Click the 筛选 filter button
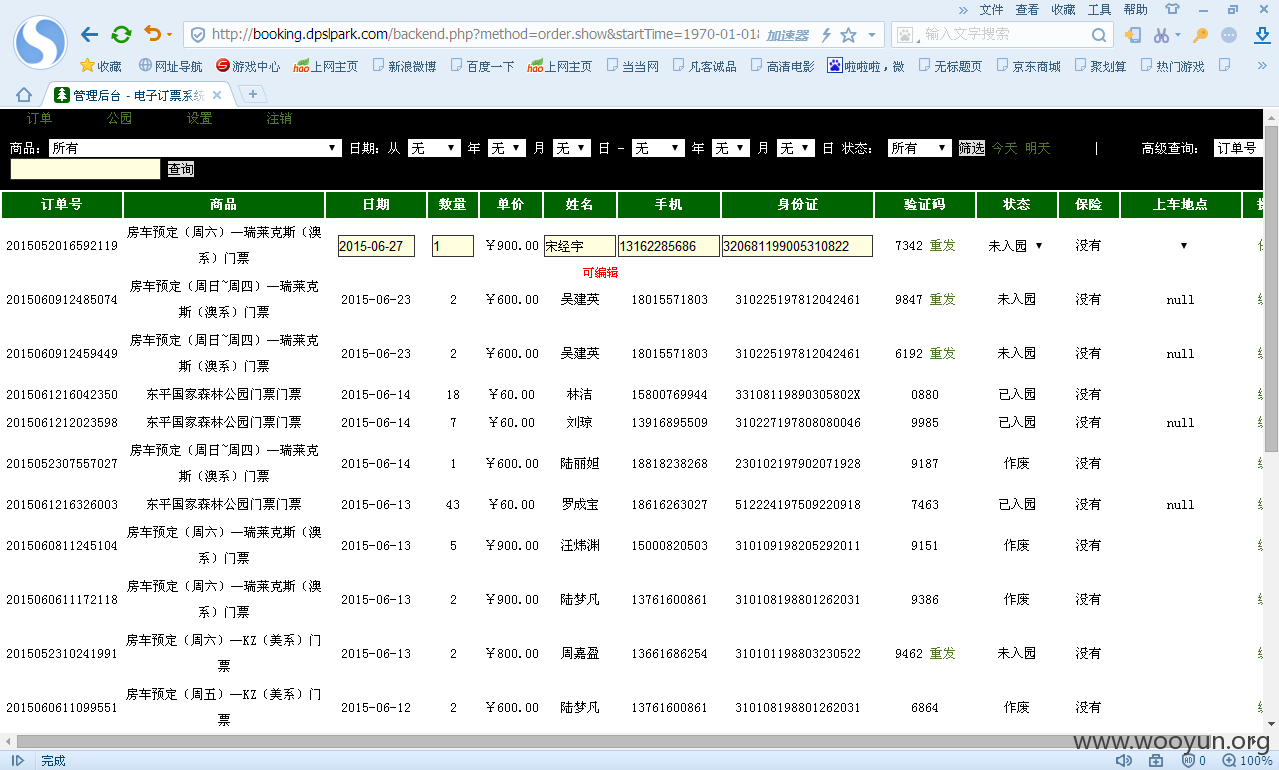This screenshot has height=770, width=1279. click(x=972, y=148)
